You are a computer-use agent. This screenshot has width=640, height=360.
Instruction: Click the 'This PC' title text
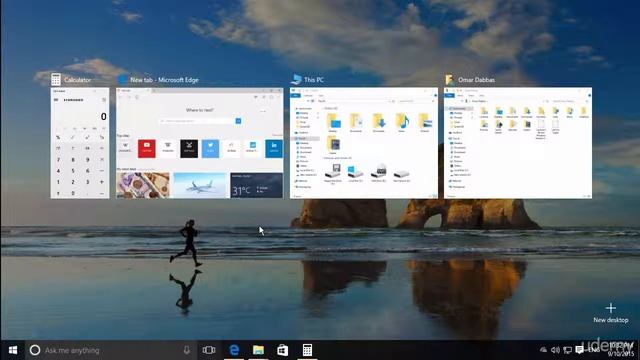pos(314,80)
